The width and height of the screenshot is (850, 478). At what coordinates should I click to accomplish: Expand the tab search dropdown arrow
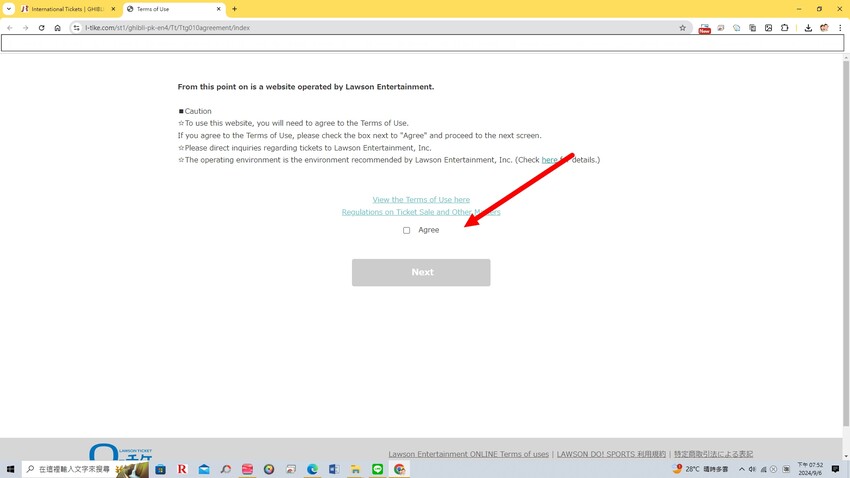point(9,9)
